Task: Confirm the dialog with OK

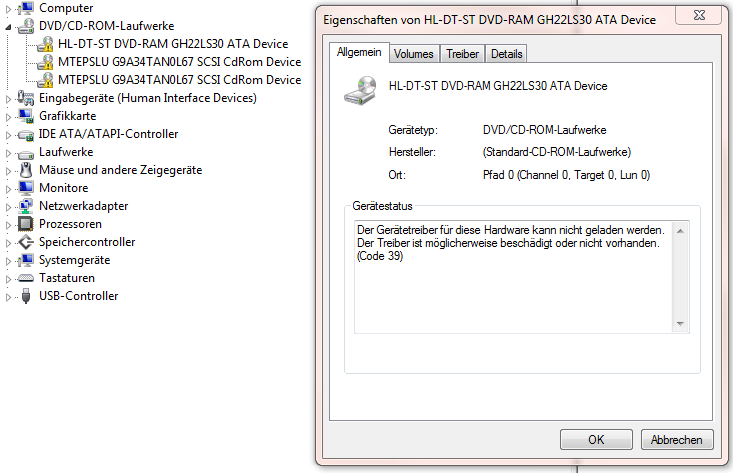Action: tap(596, 440)
